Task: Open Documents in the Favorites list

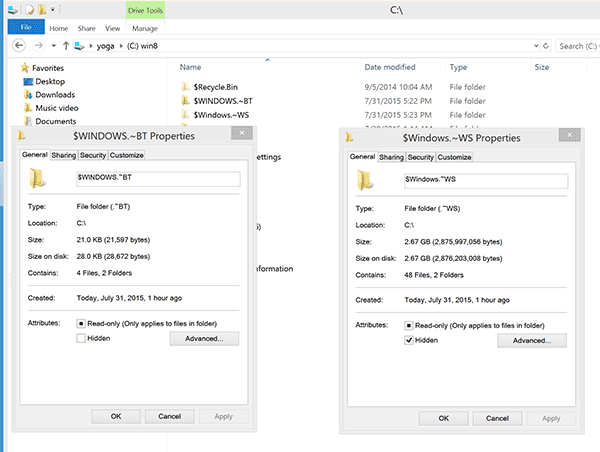Action: (x=56, y=121)
